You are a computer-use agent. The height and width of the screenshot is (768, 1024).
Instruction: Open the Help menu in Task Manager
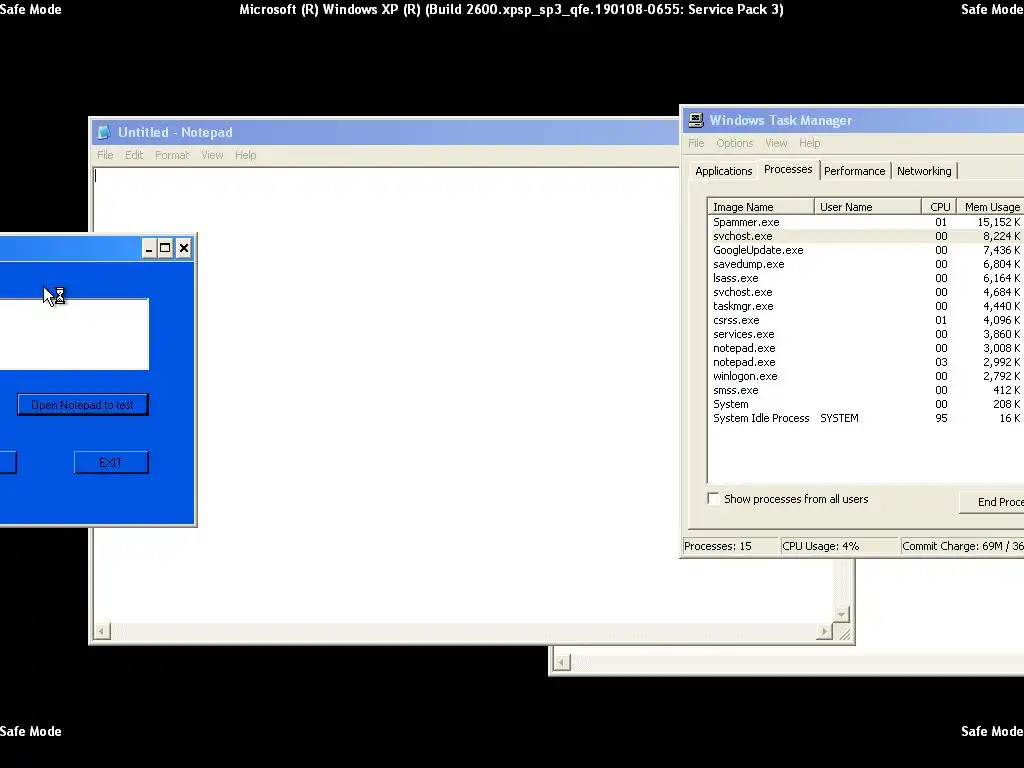[809, 143]
